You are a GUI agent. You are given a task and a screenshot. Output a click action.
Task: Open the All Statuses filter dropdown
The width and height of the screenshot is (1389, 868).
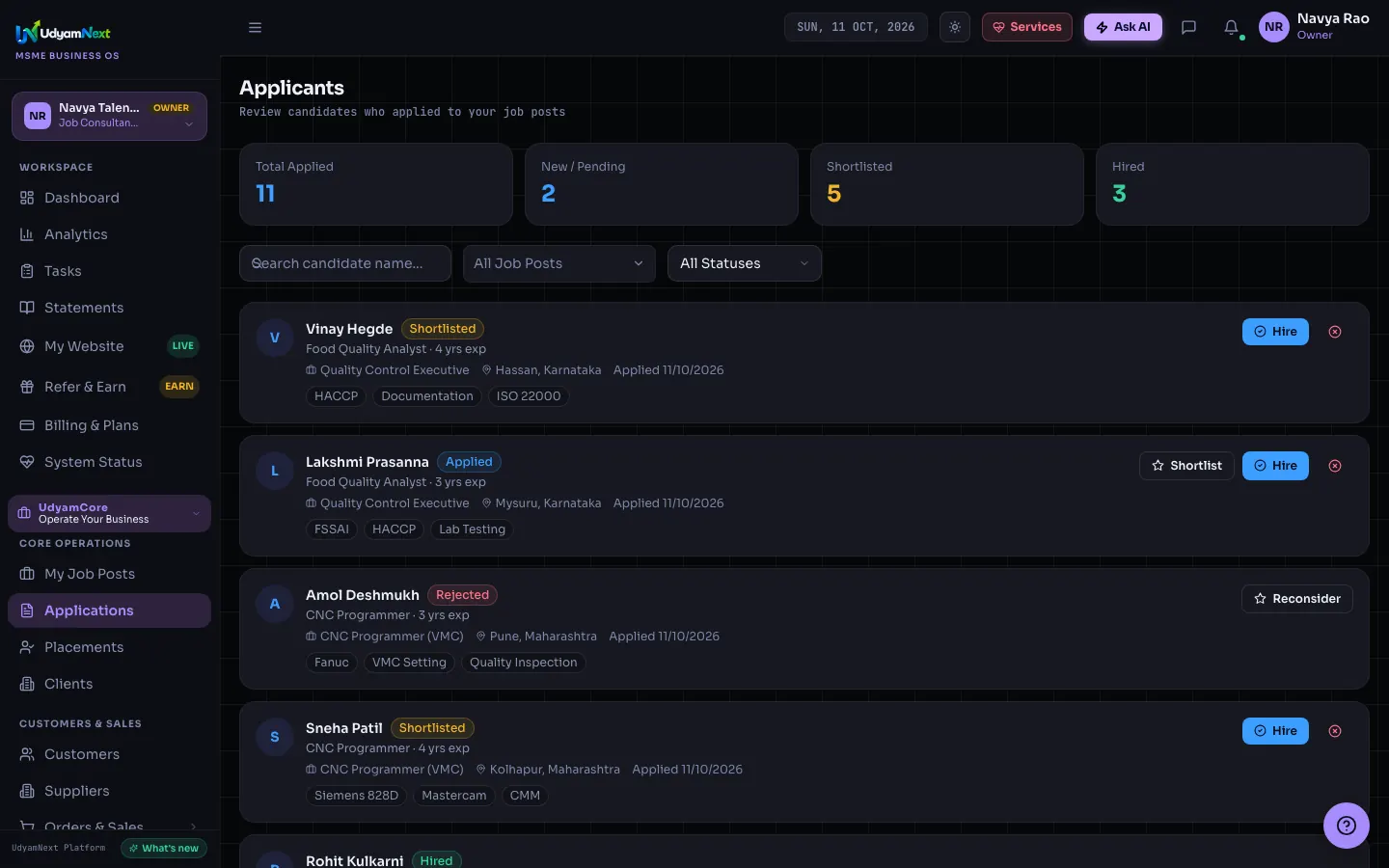(745, 263)
